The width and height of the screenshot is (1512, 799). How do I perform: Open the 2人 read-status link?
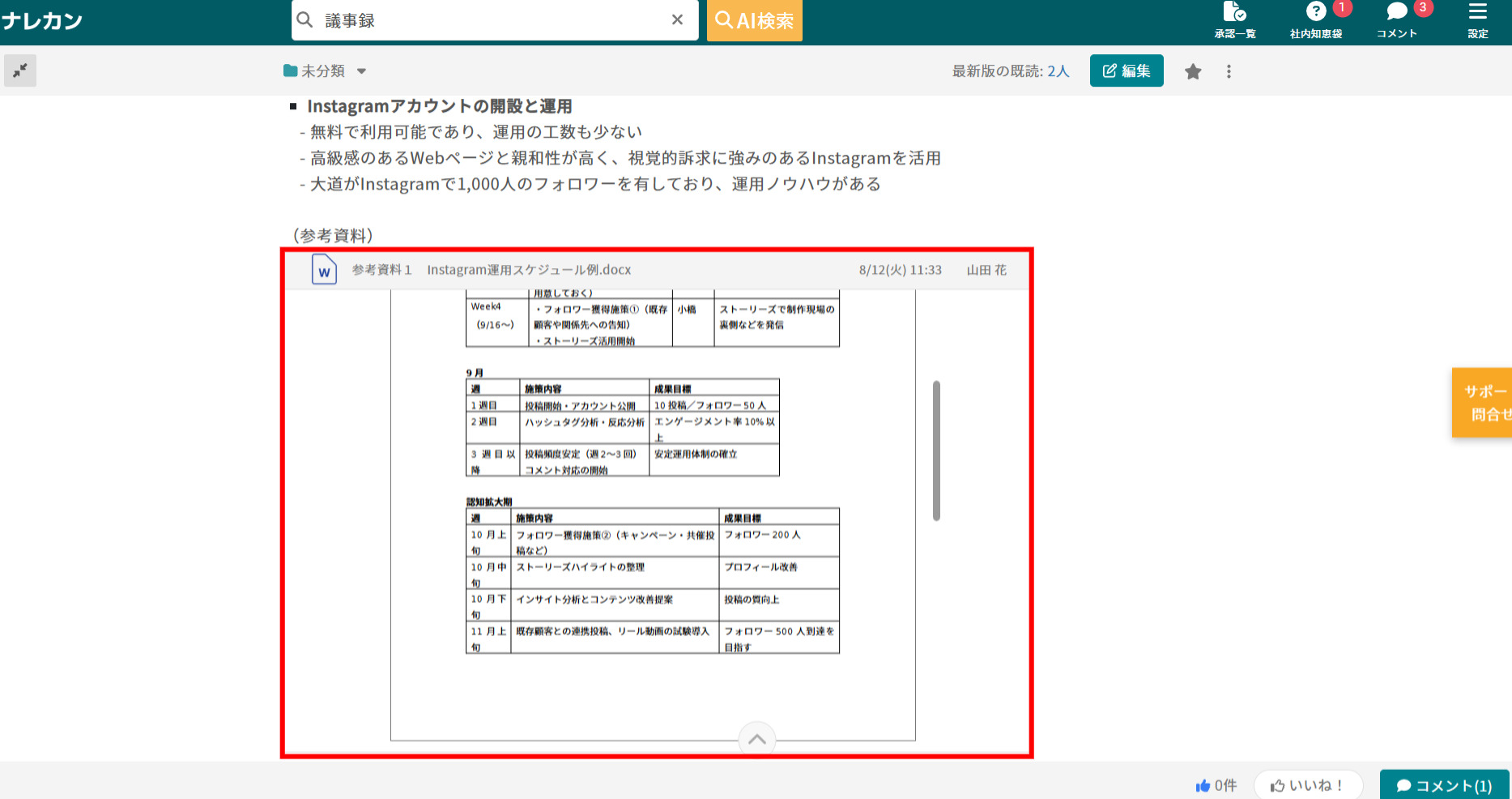point(1057,71)
